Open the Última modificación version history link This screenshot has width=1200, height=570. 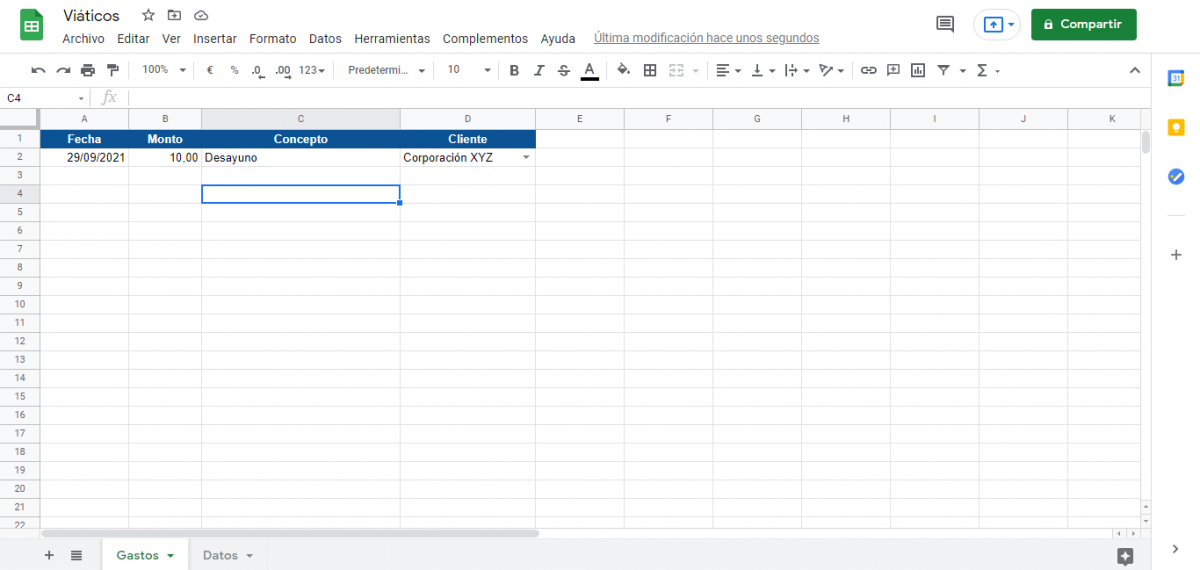(x=706, y=38)
